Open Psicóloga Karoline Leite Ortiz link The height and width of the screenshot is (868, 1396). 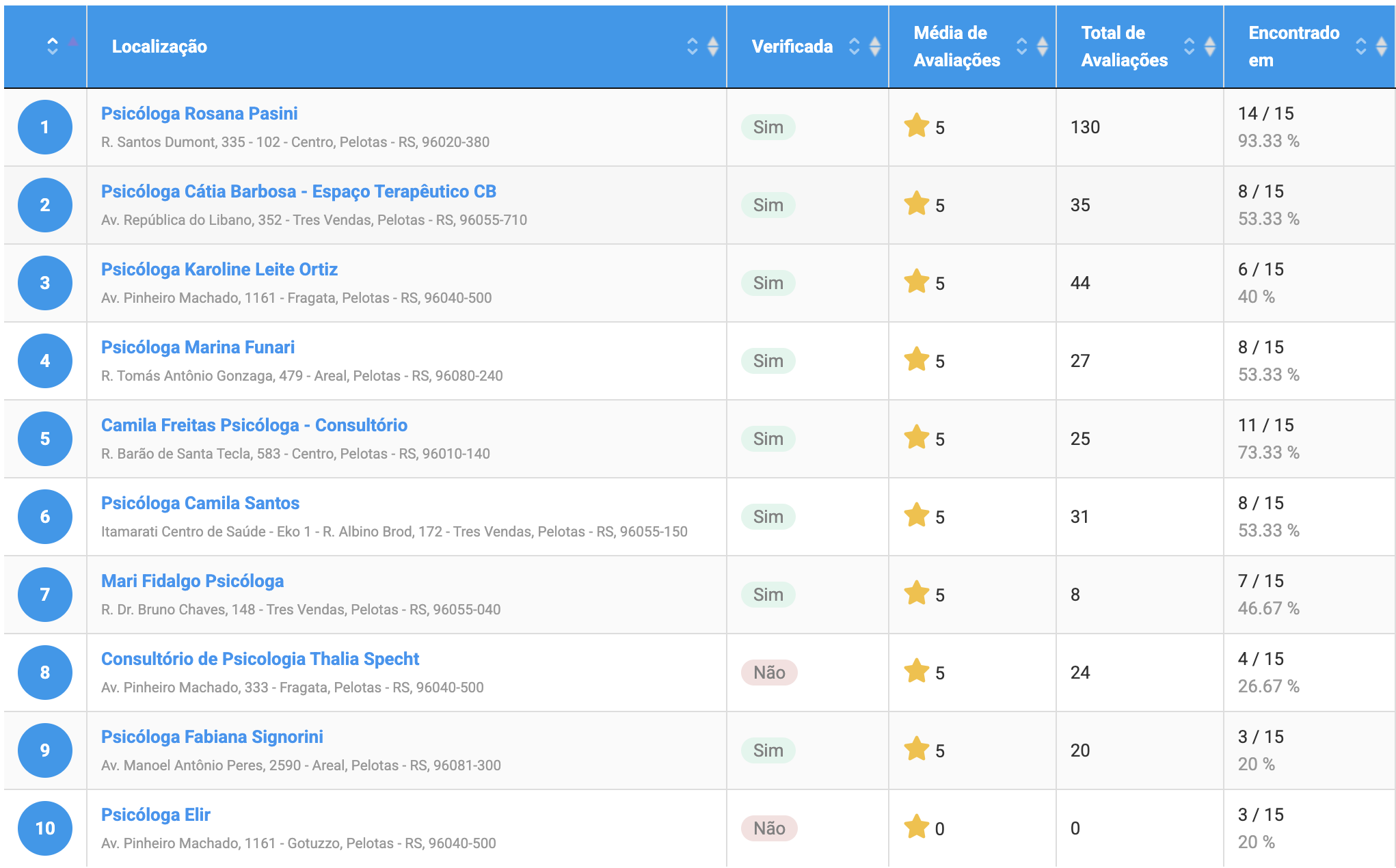tap(219, 269)
